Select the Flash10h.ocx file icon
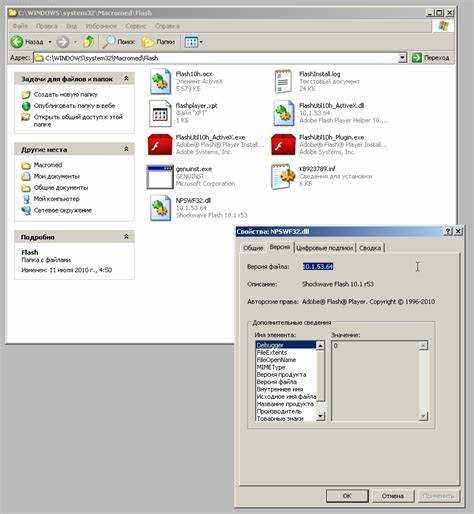This screenshot has height=514, width=474. tap(160, 81)
